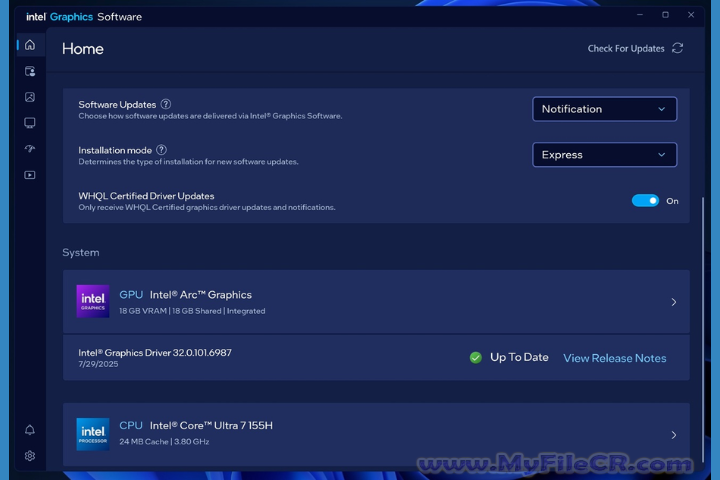Click help icon next to Software Updates
Image resolution: width=720 pixels, height=480 pixels.
point(166,104)
